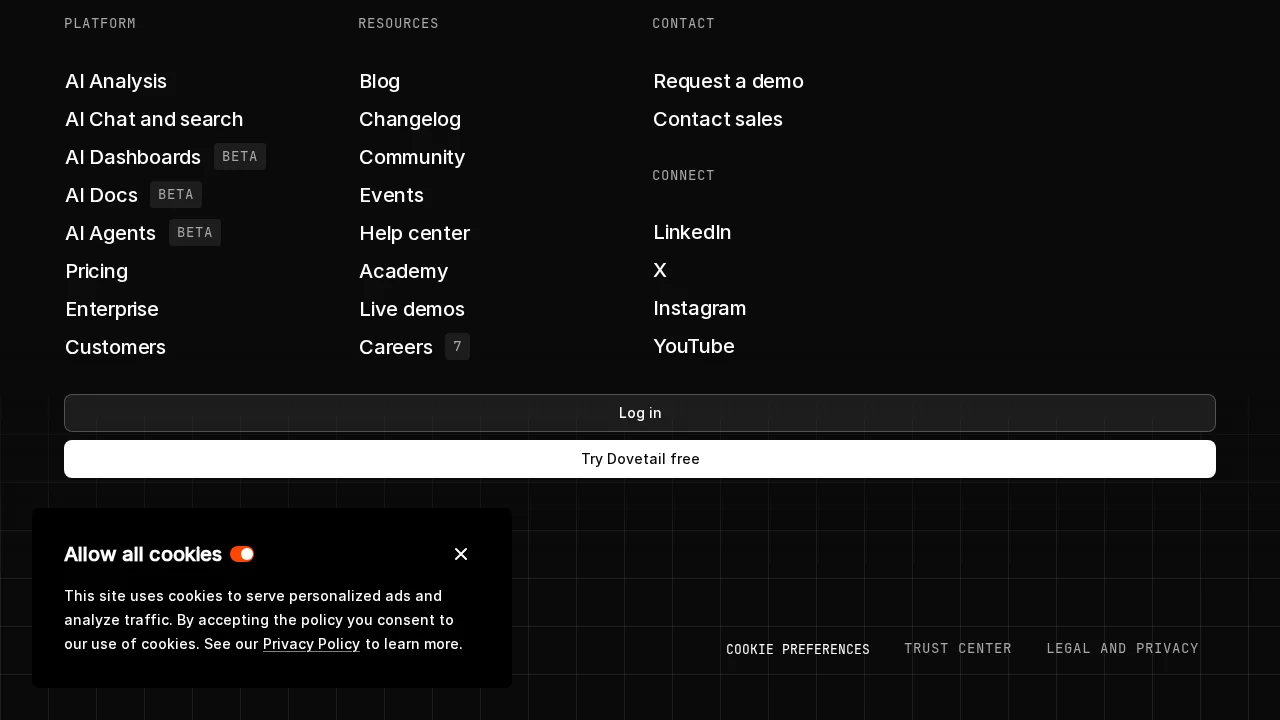
Task: Open the Help center
Action: point(414,233)
